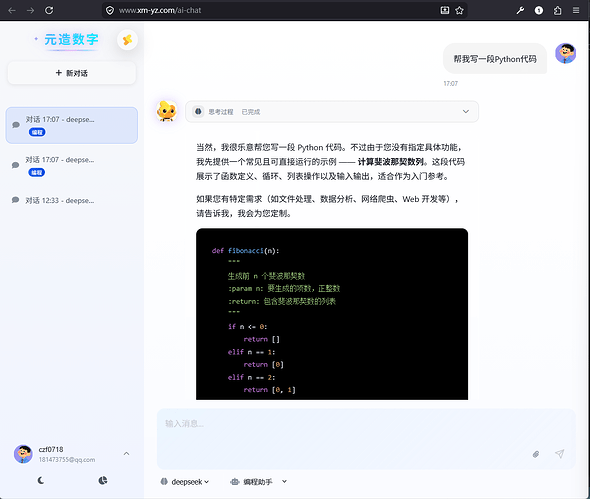The image size is (590, 499).
Task: Select the highlighted 对话 17:07 conversation
Action: 71,125
